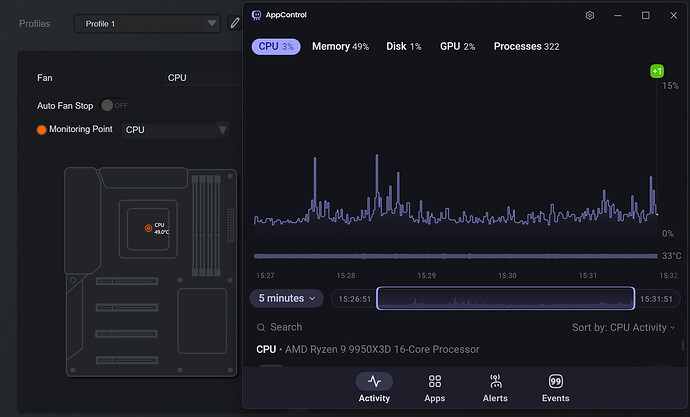690x417 pixels.
Task: Open the Events icon
Action: 556,381
